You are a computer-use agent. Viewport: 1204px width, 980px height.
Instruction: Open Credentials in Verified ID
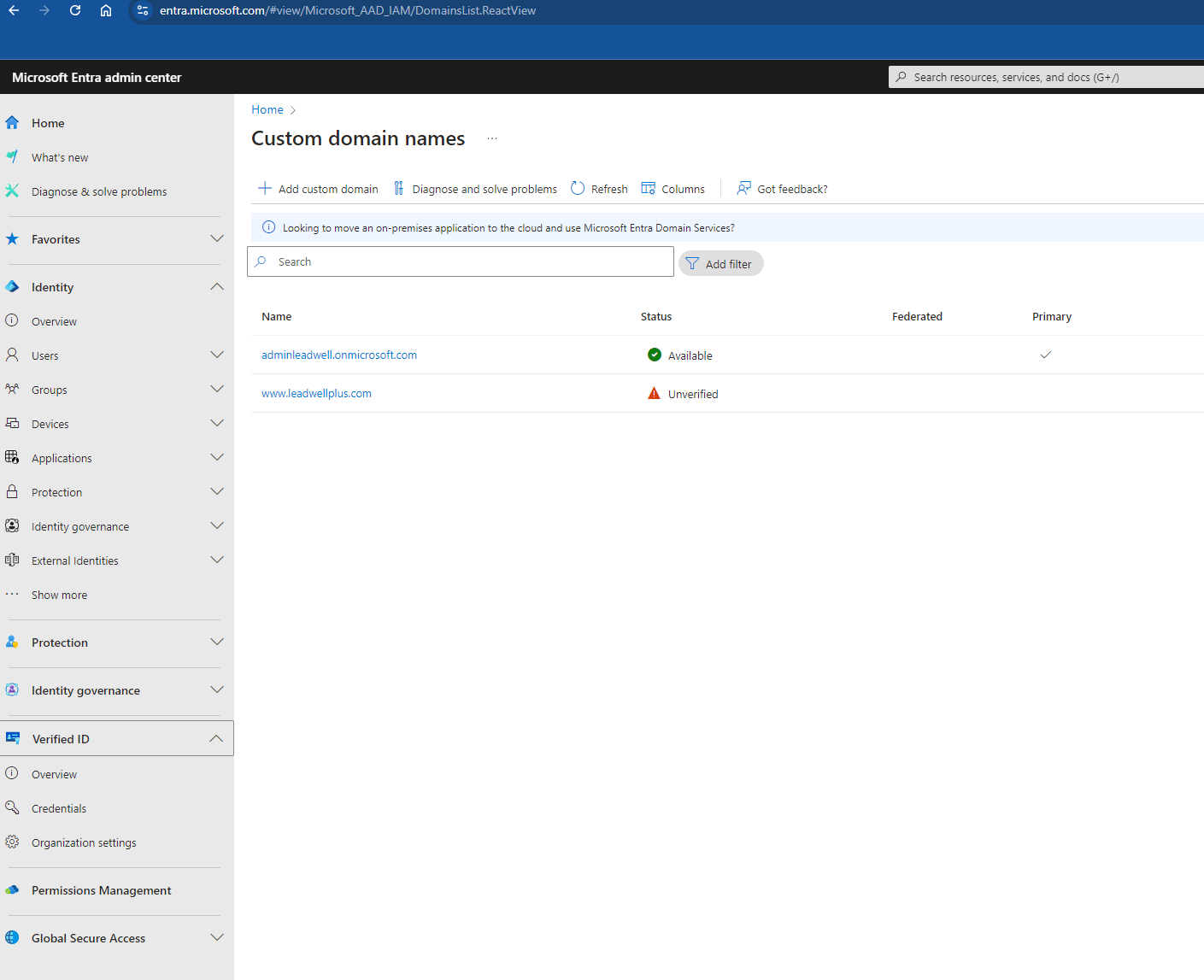coord(59,808)
